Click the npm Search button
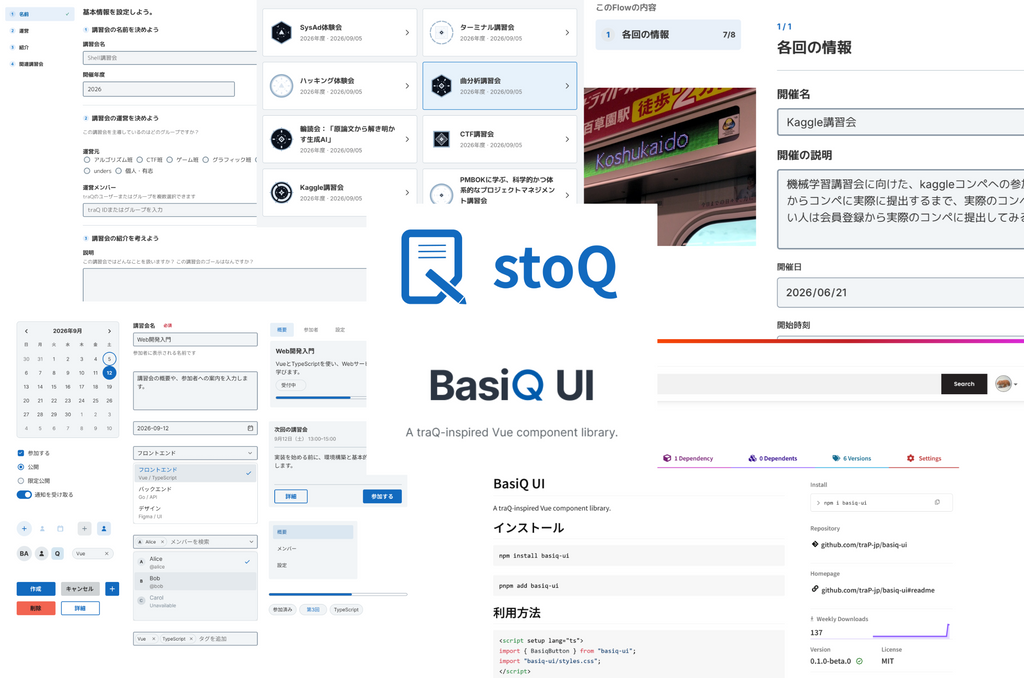 [964, 384]
